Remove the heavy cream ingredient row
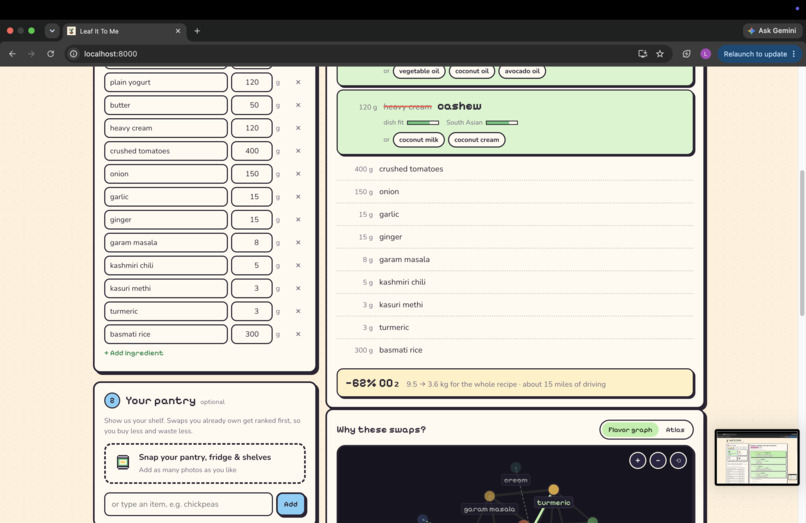806x523 pixels. pyautogui.click(x=298, y=128)
